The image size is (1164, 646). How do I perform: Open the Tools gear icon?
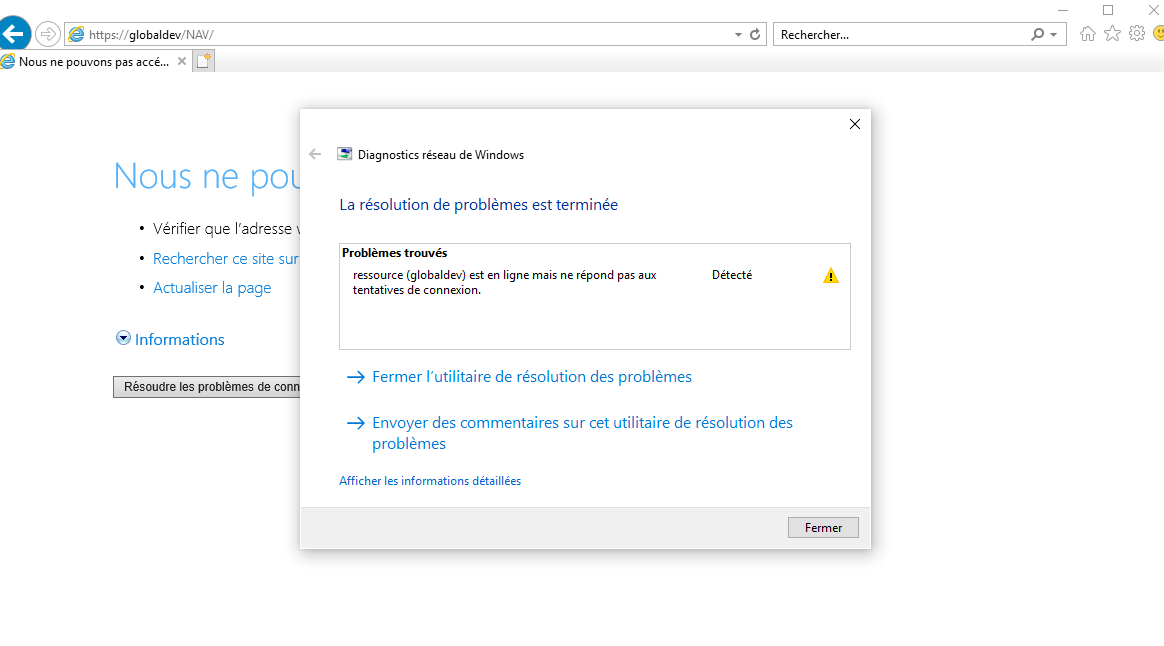coord(1137,33)
